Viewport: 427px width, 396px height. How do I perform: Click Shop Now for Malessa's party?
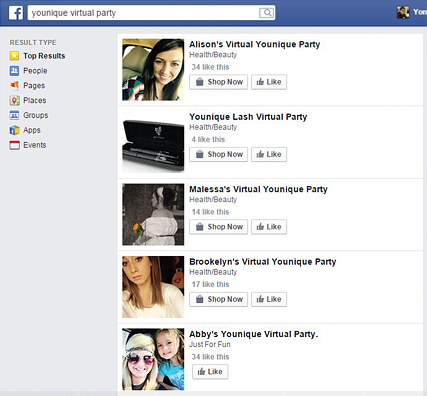[218, 227]
